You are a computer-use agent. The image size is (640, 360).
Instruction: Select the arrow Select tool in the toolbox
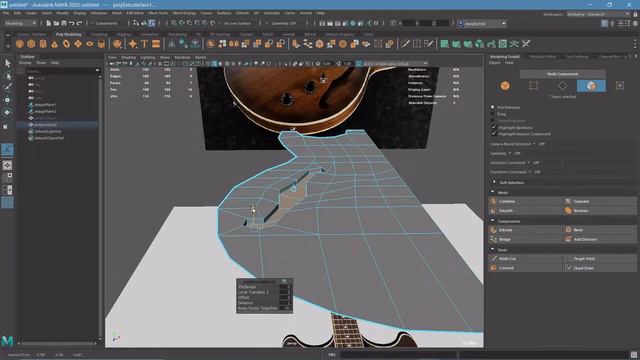8,63
